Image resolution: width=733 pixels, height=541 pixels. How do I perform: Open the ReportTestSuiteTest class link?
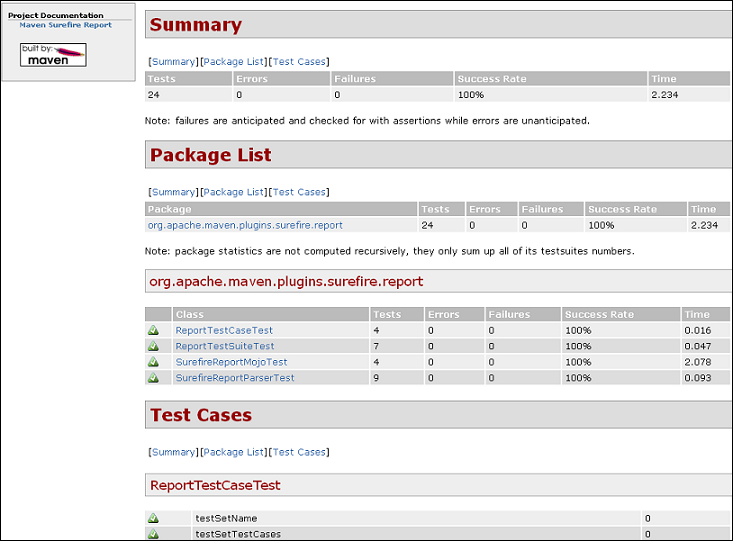(225, 346)
